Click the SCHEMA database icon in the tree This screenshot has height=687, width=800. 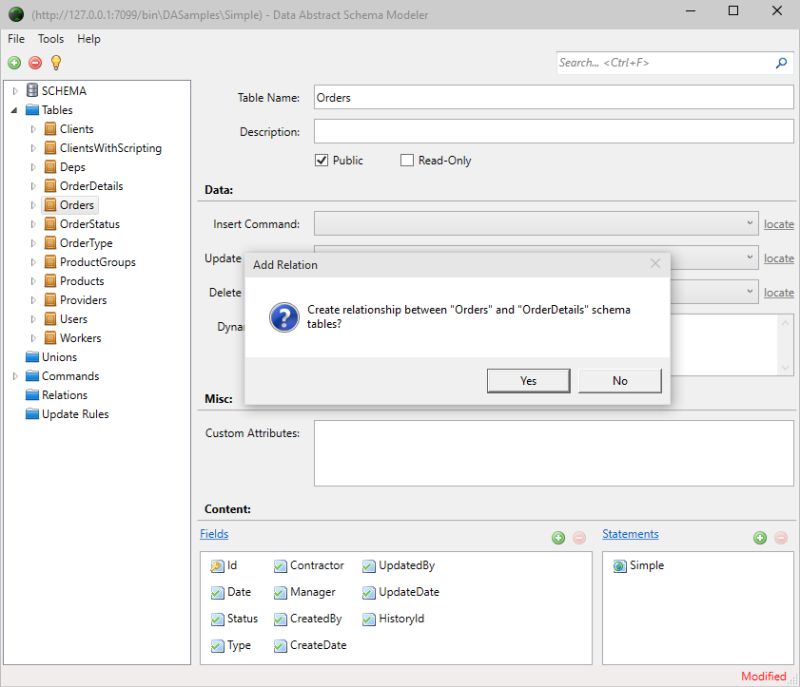32,90
